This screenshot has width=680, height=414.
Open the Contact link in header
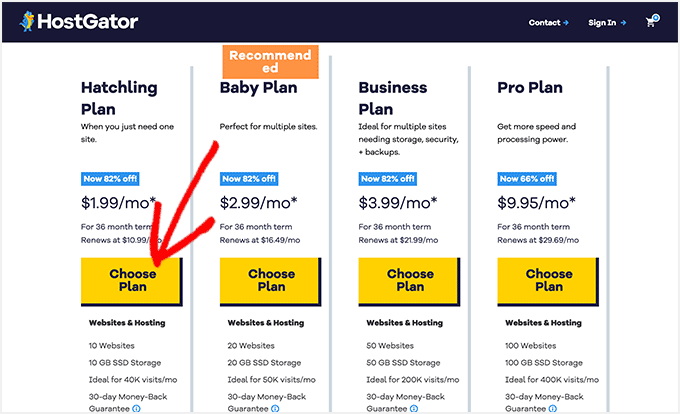[x=548, y=22]
